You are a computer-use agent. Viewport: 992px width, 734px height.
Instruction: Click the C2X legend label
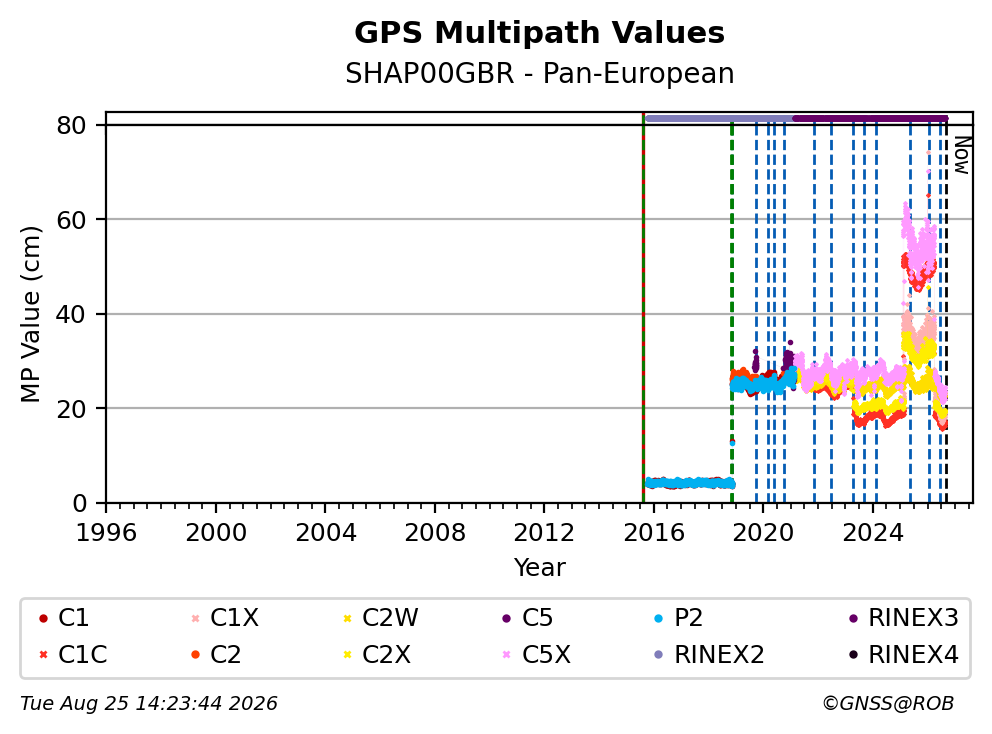point(386,655)
